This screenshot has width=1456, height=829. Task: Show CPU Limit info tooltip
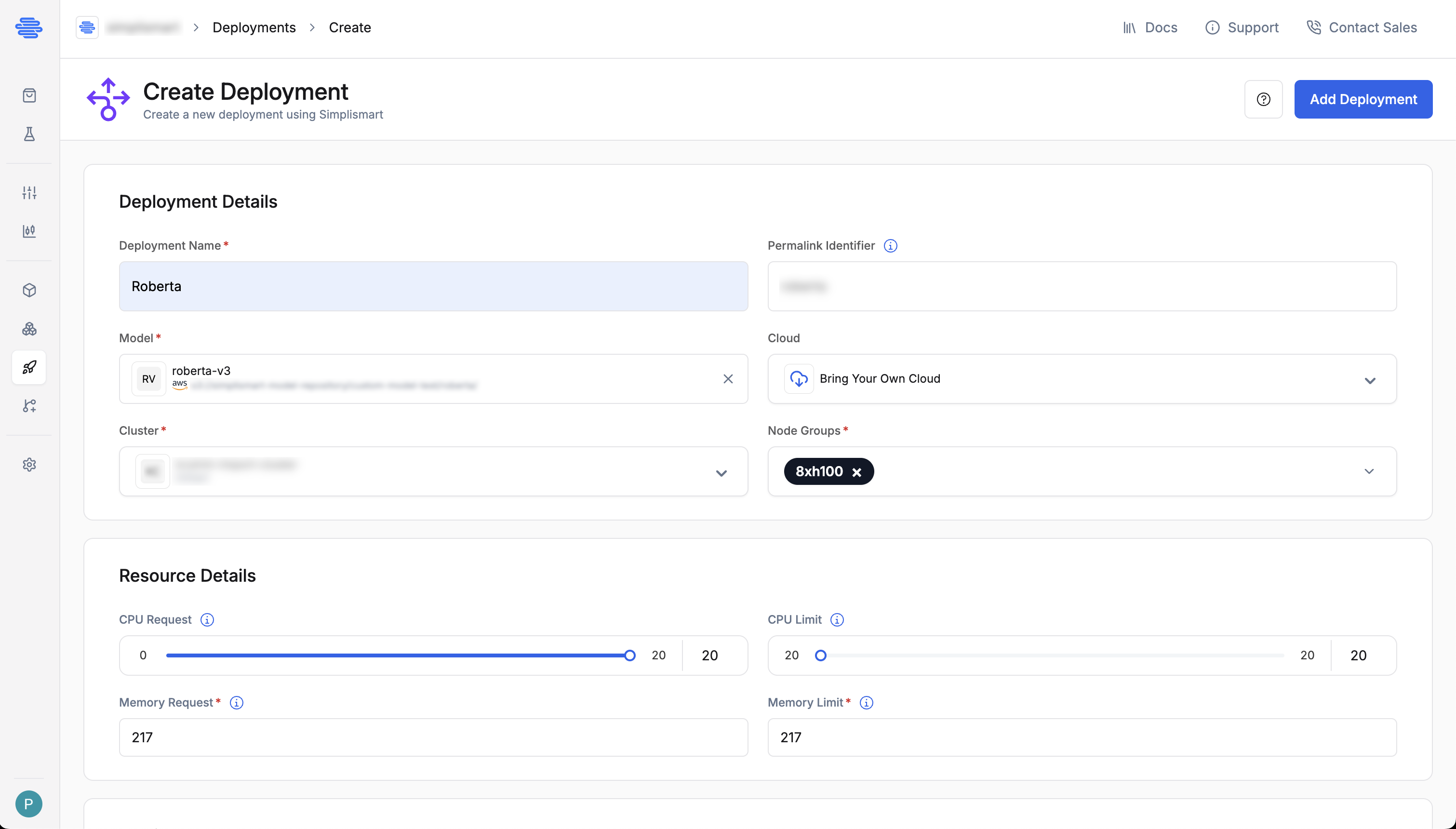coord(837,619)
